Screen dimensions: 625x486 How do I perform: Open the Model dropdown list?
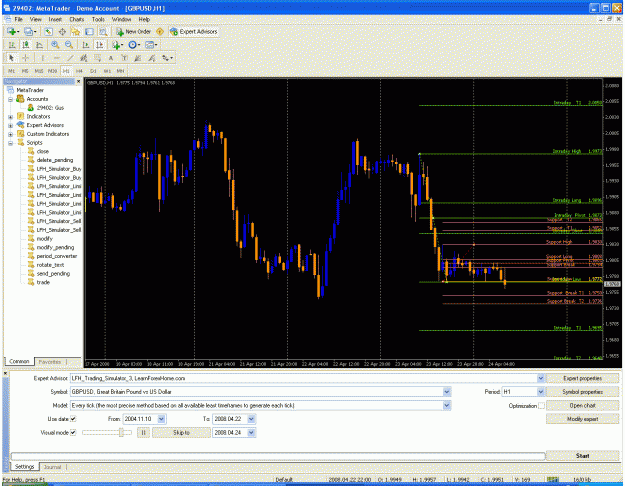[x=447, y=405]
